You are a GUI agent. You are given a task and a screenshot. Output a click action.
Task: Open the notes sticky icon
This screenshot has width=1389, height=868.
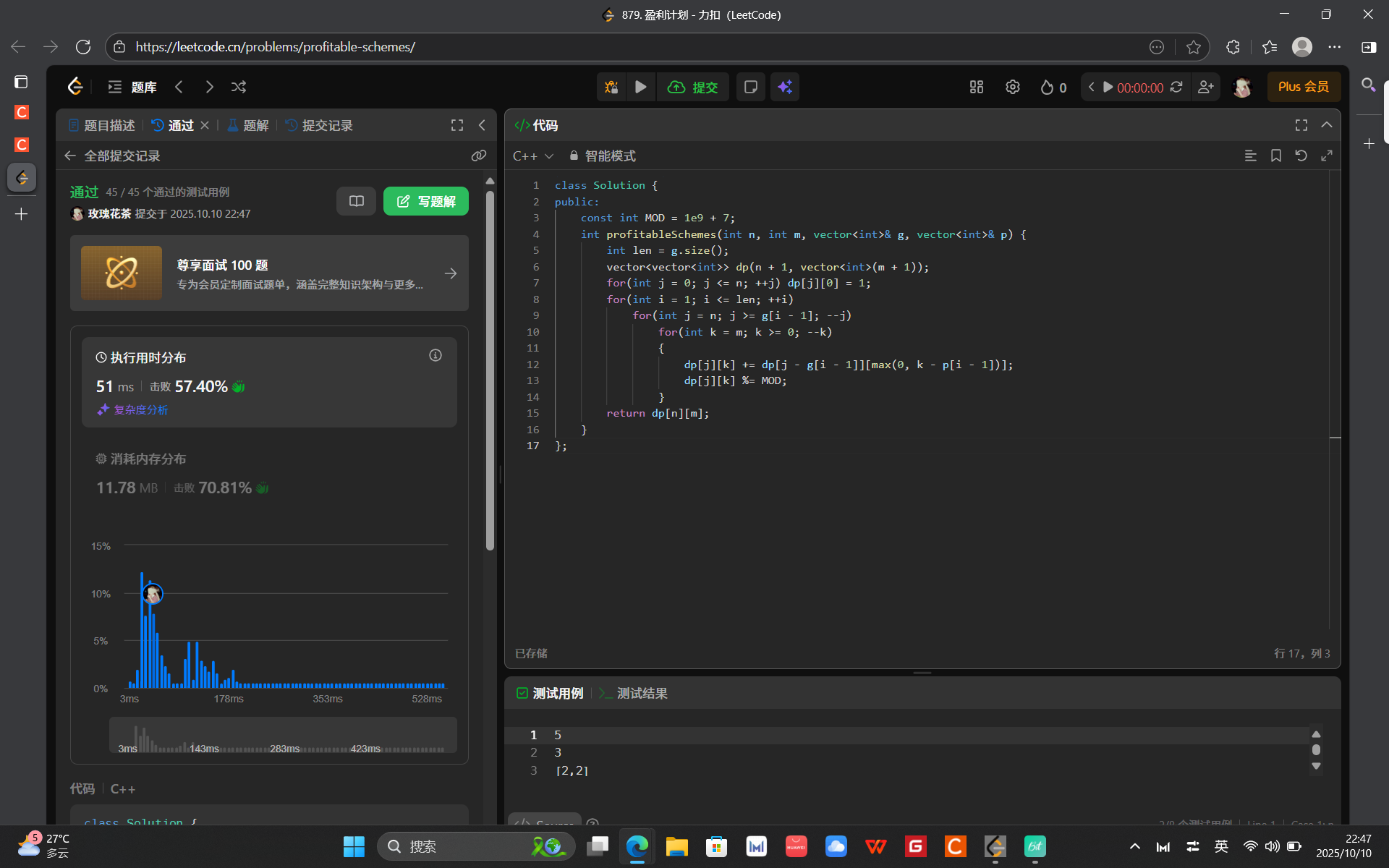click(750, 87)
